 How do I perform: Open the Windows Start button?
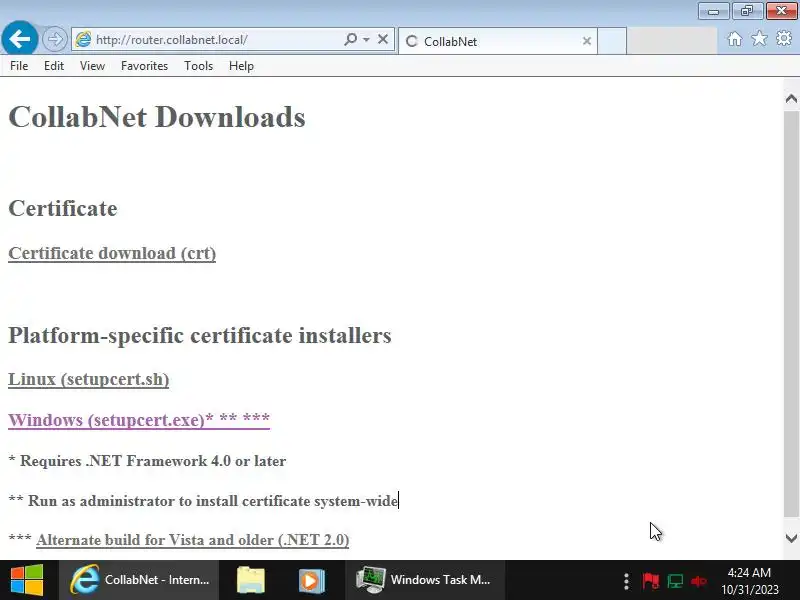click(x=27, y=580)
